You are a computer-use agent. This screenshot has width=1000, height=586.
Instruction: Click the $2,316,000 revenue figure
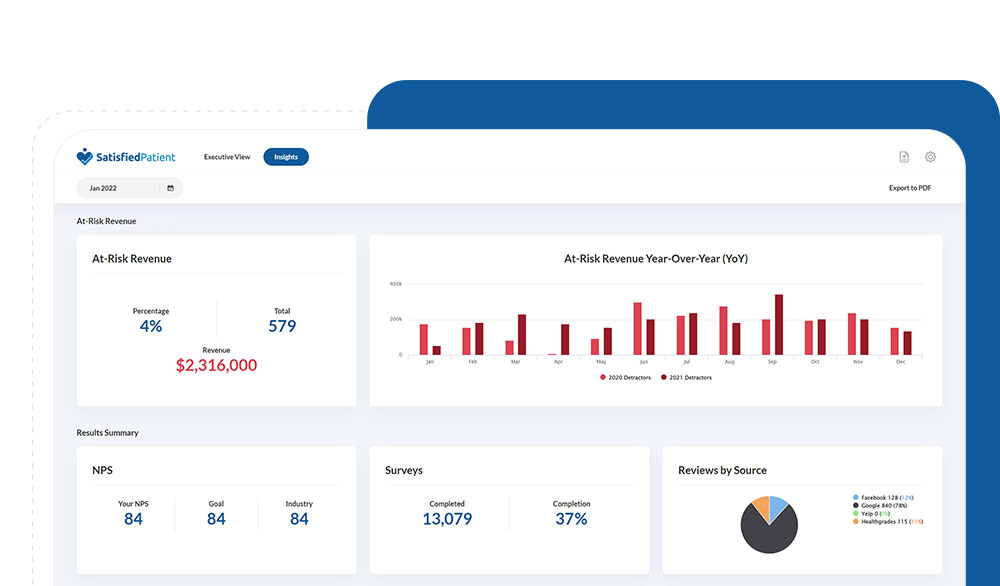[x=216, y=366]
